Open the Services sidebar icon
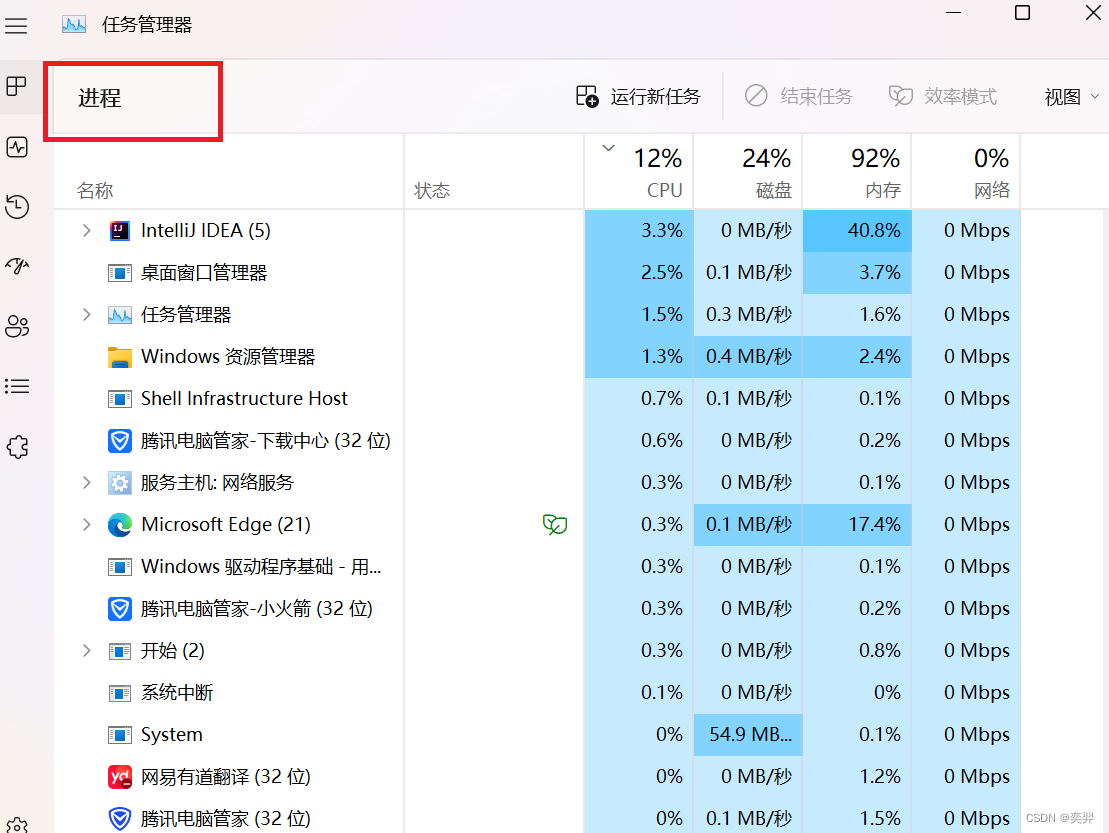1109x833 pixels. 16,447
